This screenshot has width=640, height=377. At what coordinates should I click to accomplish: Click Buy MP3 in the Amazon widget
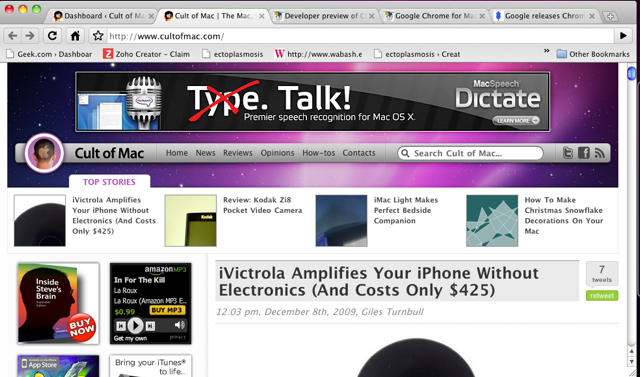167,310
